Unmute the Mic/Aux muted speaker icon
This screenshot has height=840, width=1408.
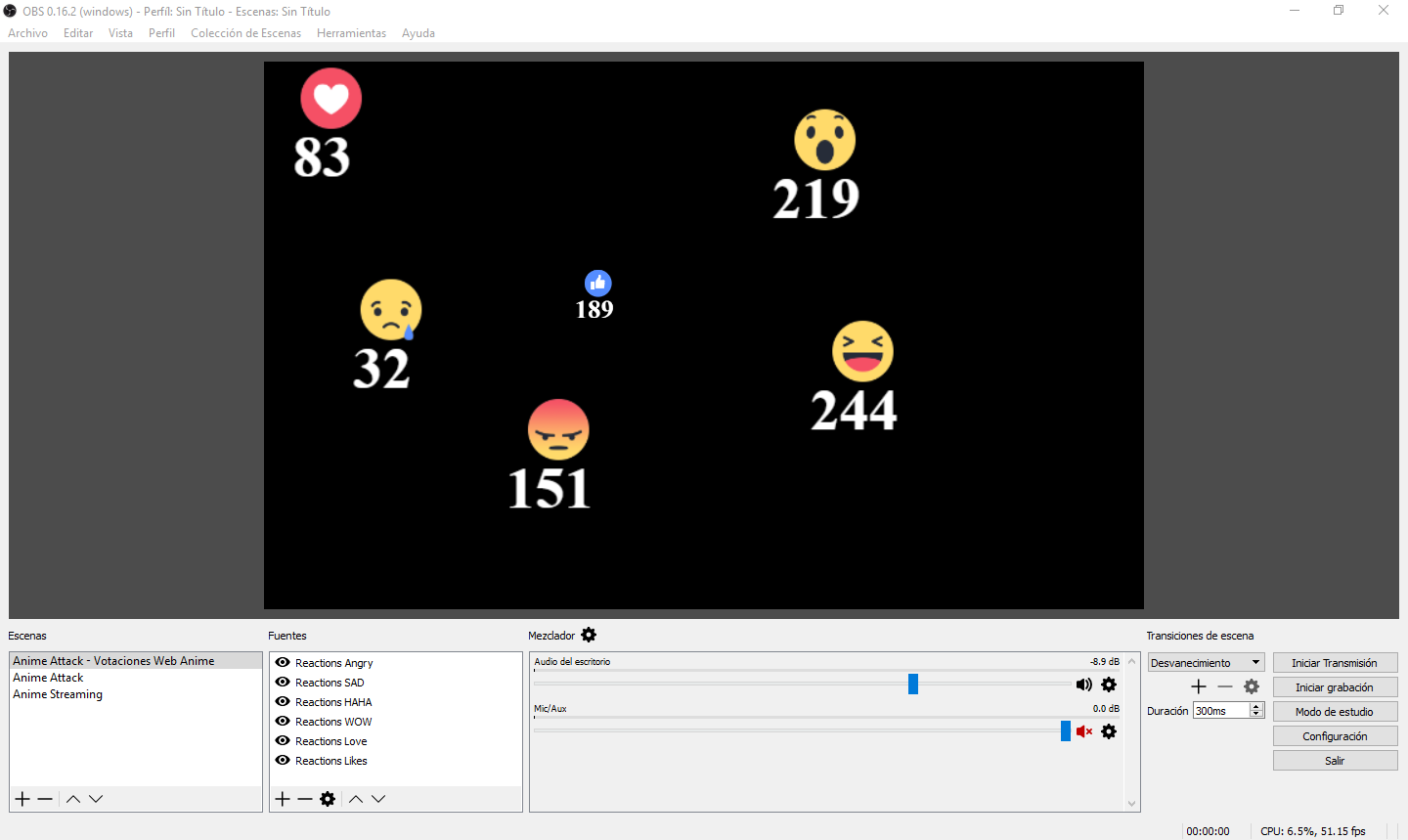[1084, 731]
